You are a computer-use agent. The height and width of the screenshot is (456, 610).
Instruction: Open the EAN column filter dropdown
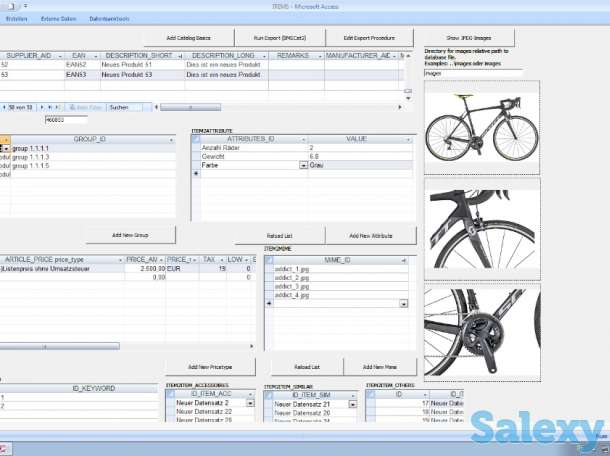click(95, 56)
